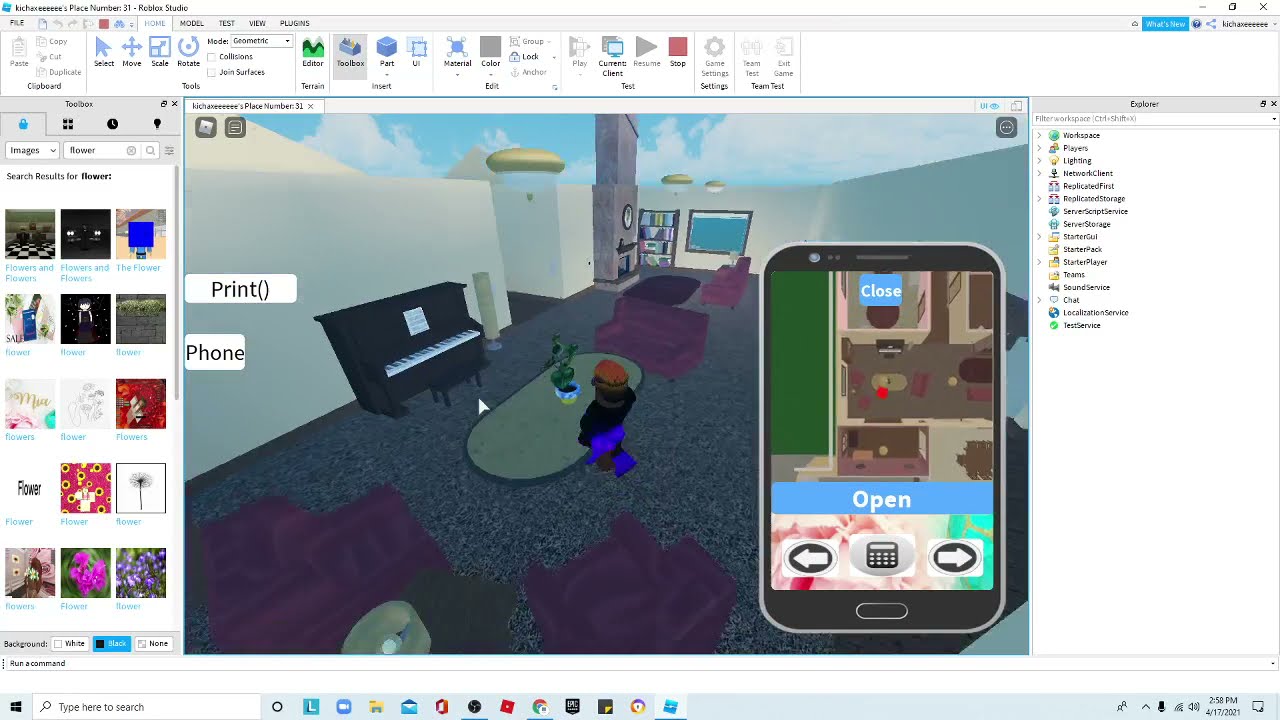This screenshot has height=720, width=1280.
Task: Click the Roblox menu icon in viewport
Action: pyautogui.click(x=205, y=127)
